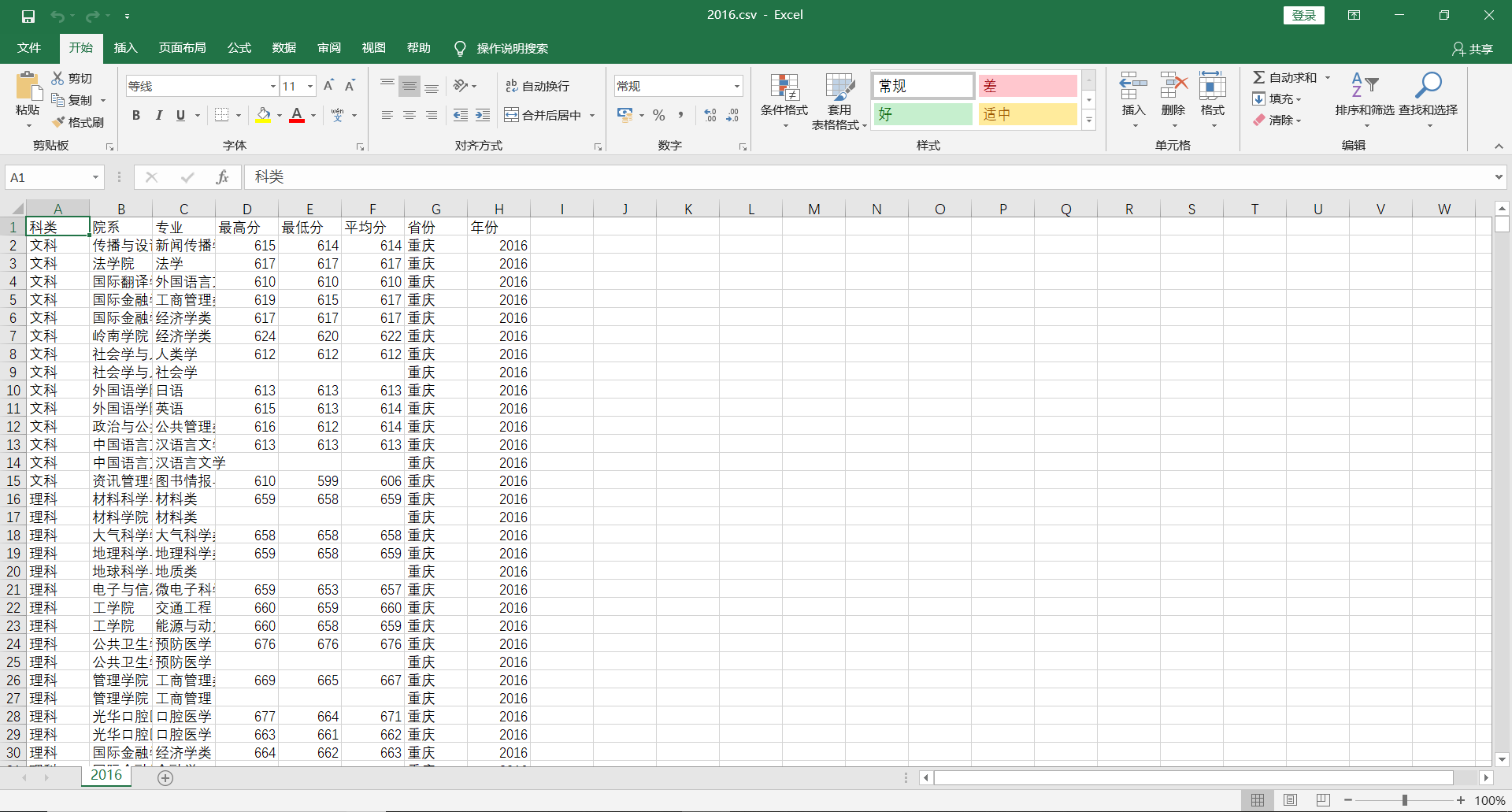Open the font name dropdown
This screenshot has width=1512, height=812.
click(x=273, y=86)
